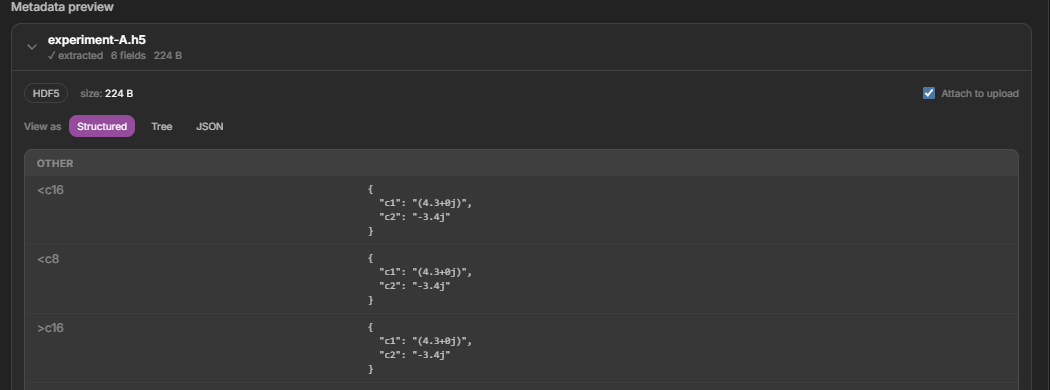Click the size: 224 B label

106,93
